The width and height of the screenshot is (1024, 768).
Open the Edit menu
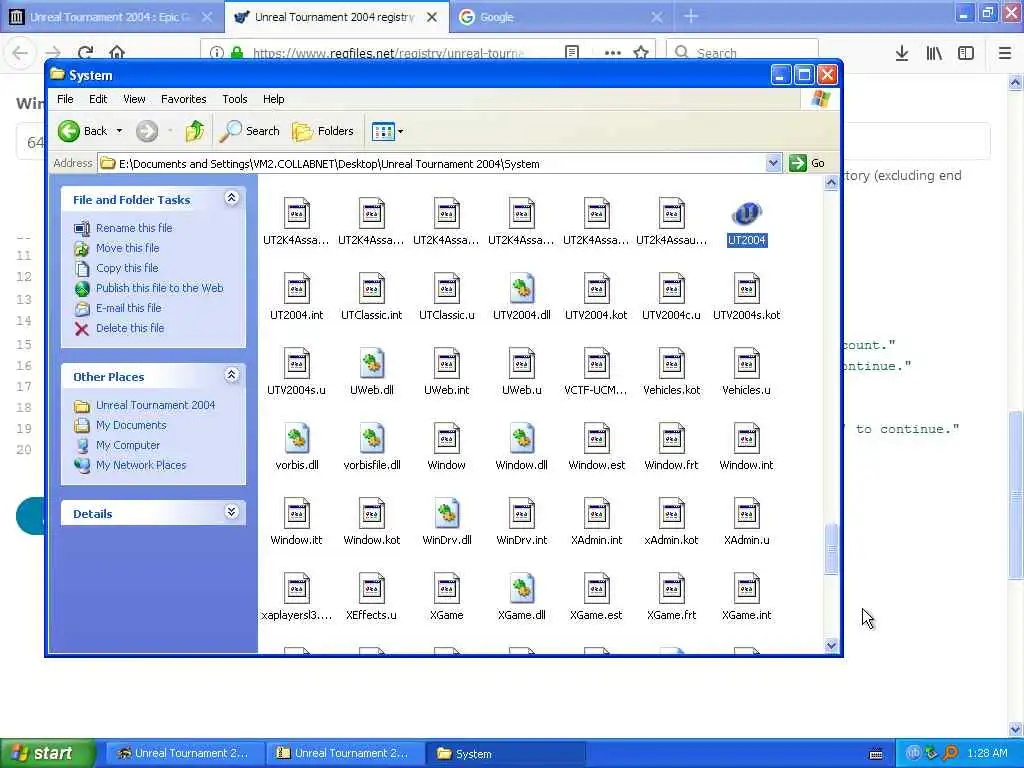pos(98,99)
